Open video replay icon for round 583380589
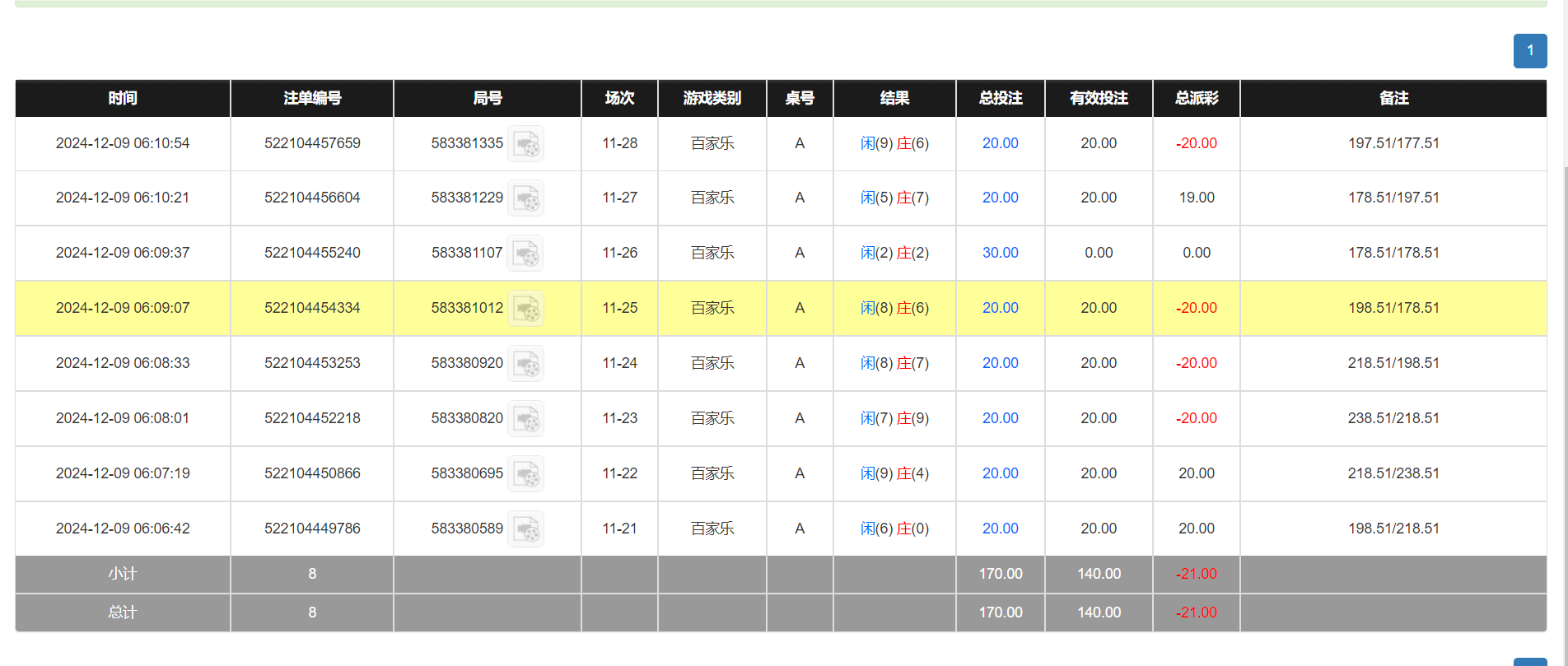The width and height of the screenshot is (1568, 666). [525, 529]
